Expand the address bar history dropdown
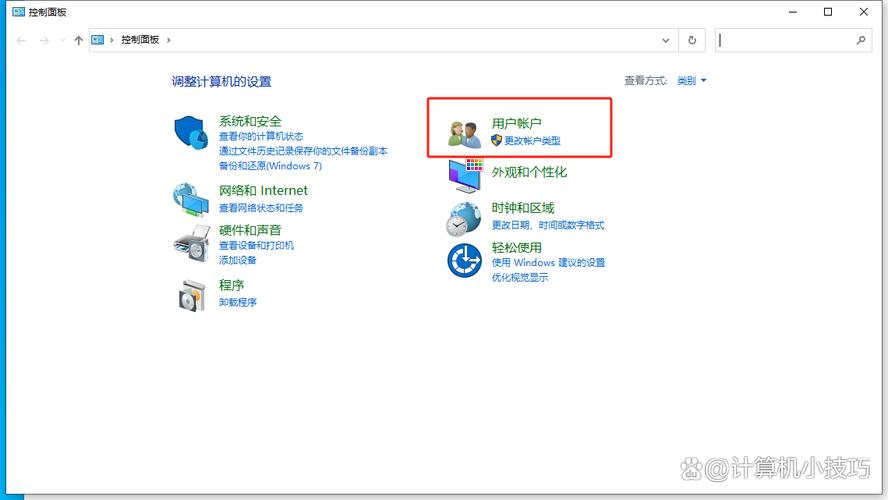 pyautogui.click(x=666, y=40)
